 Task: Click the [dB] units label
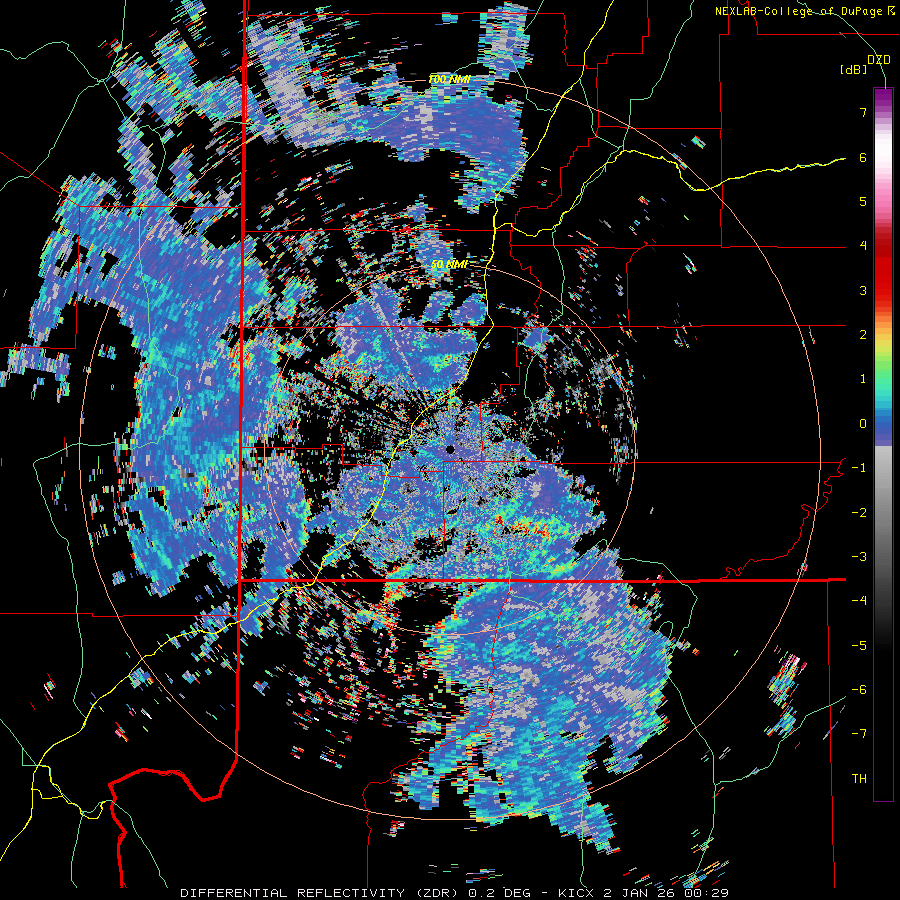(853, 69)
